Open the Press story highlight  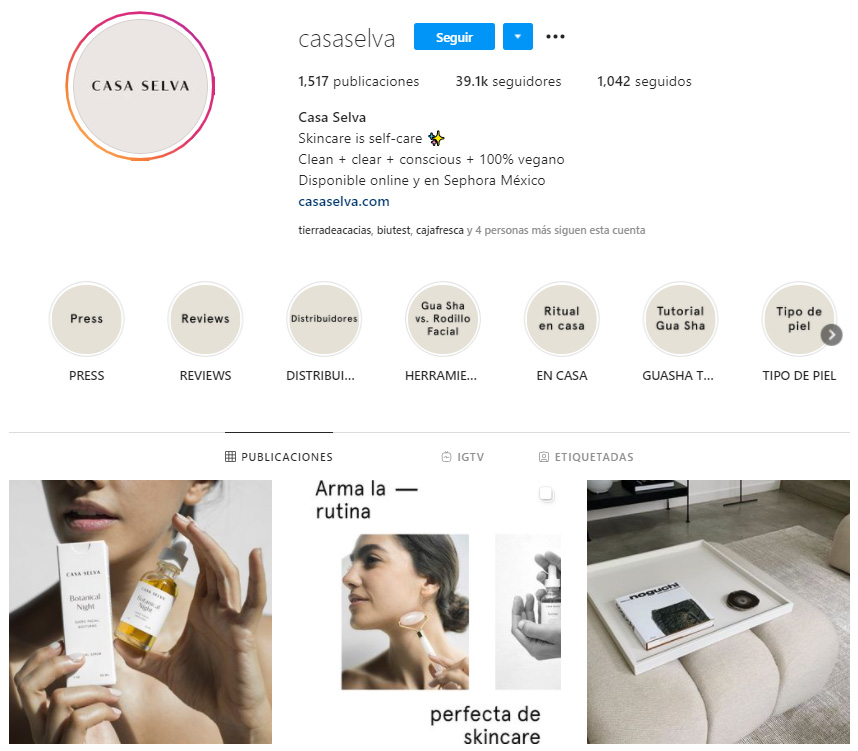[86, 319]
